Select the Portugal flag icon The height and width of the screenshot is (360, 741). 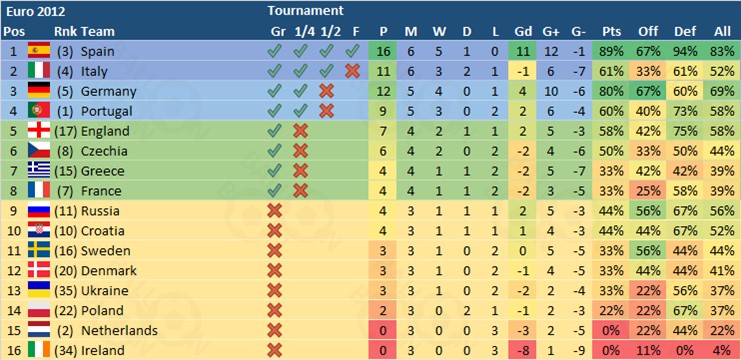coord(39,111)
